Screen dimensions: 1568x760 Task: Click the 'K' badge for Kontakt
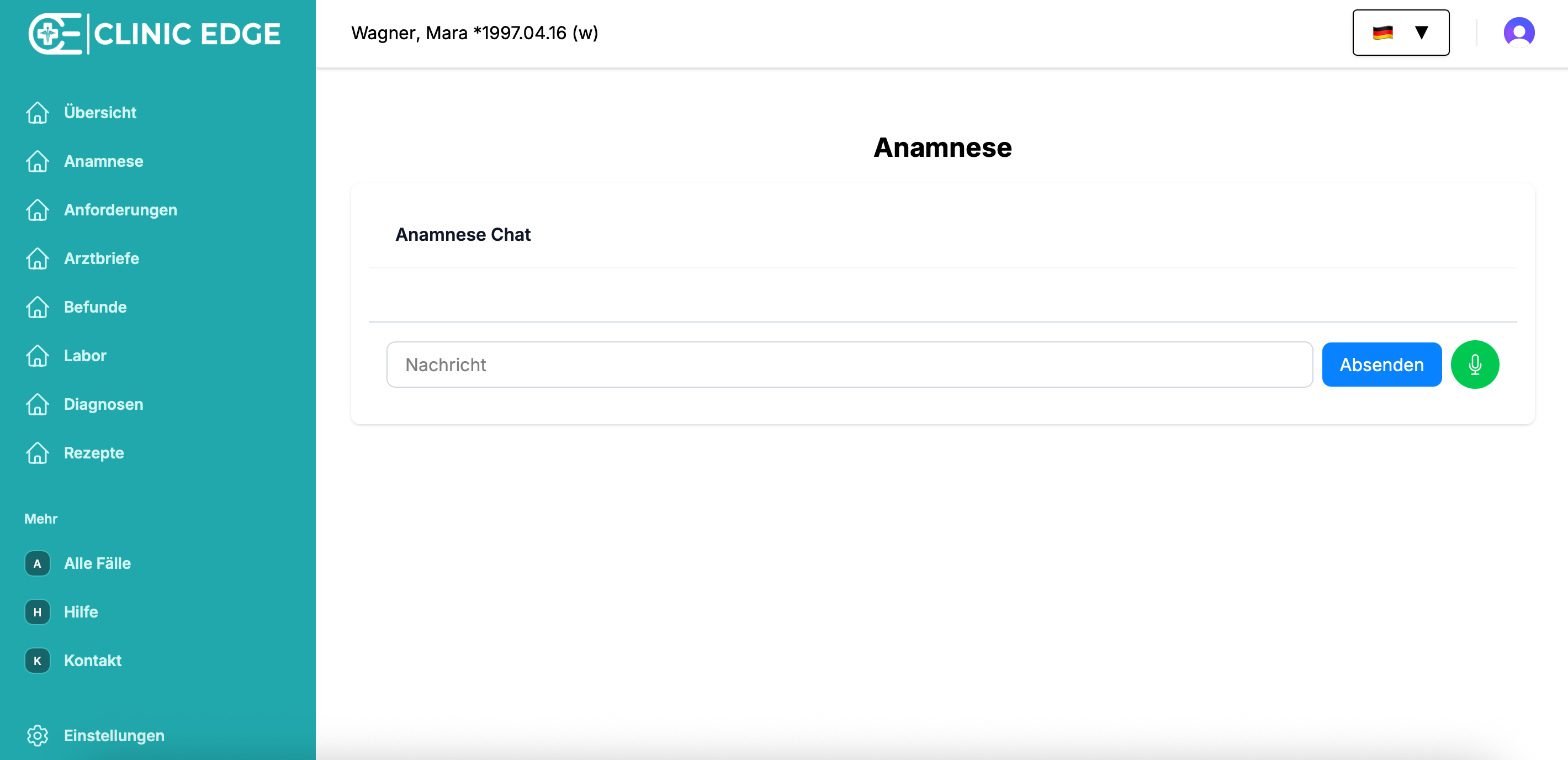click(x=37, y=661)
